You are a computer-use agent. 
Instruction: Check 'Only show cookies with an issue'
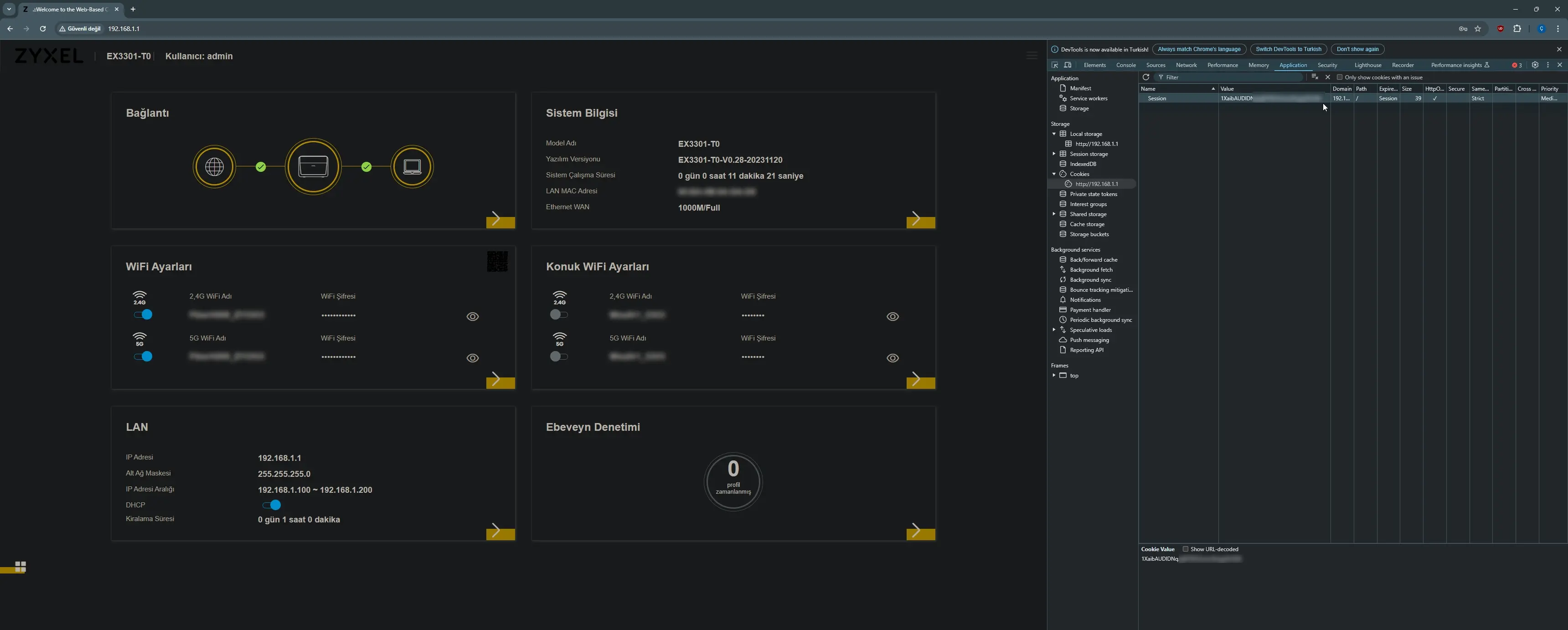(x=1339, y=77)
